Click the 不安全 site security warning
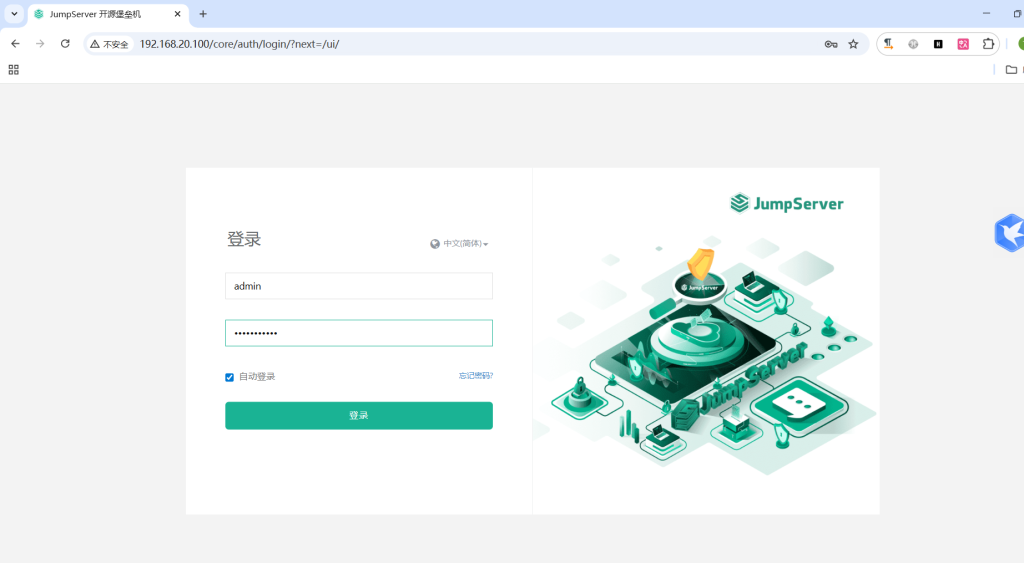 coord(110,44)
